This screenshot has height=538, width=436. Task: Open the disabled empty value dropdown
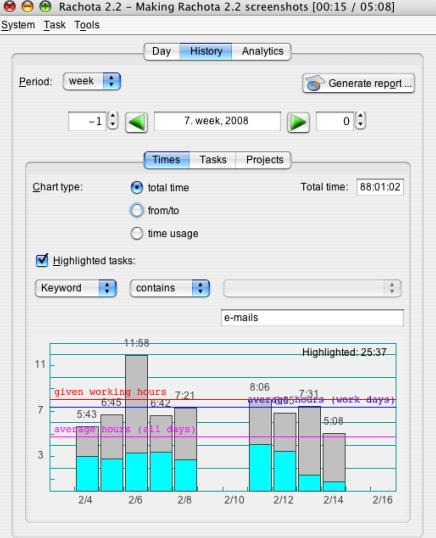coord(312,288)
